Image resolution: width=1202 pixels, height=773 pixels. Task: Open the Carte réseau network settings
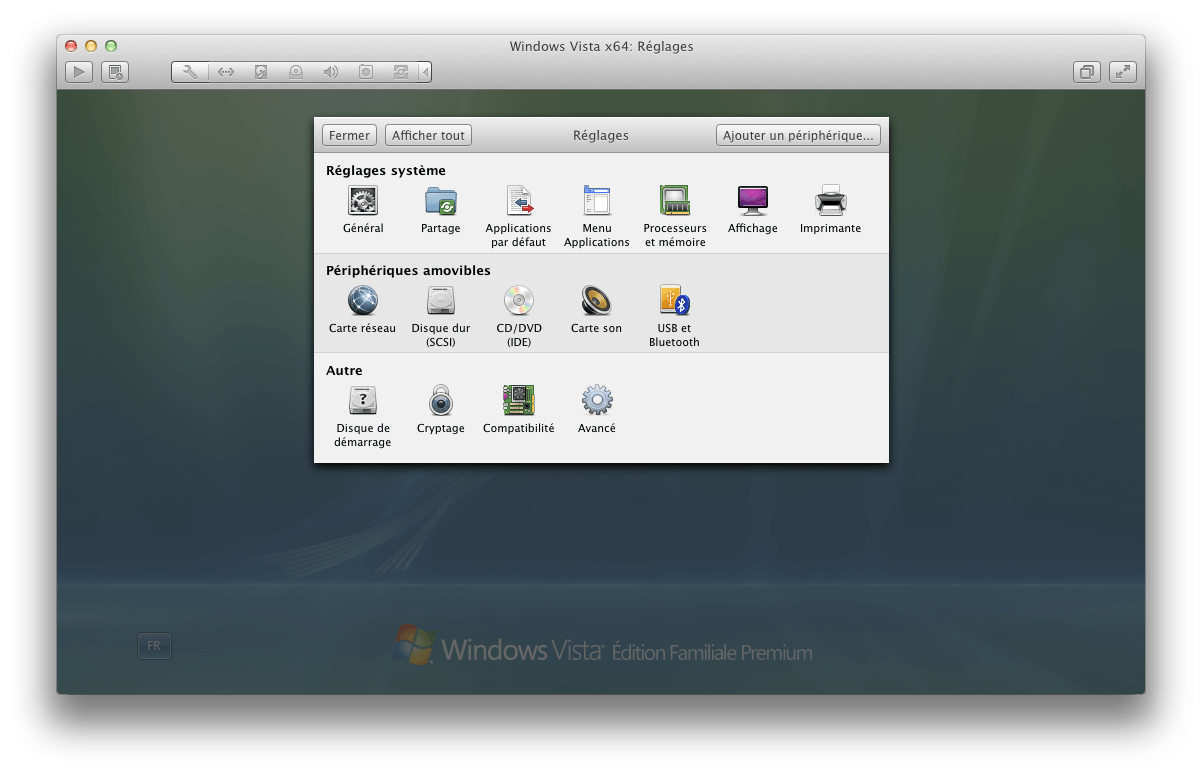pyautogui.click(x=362, y=310)
